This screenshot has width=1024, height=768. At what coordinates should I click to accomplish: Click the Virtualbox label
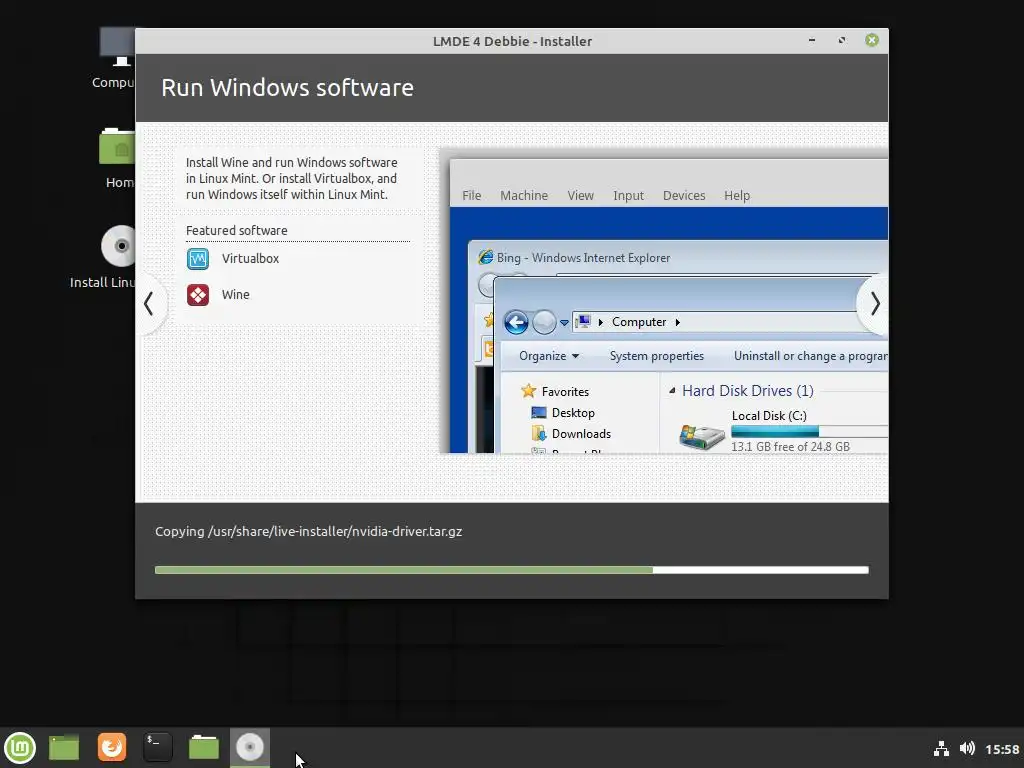(x=250, y=259)
